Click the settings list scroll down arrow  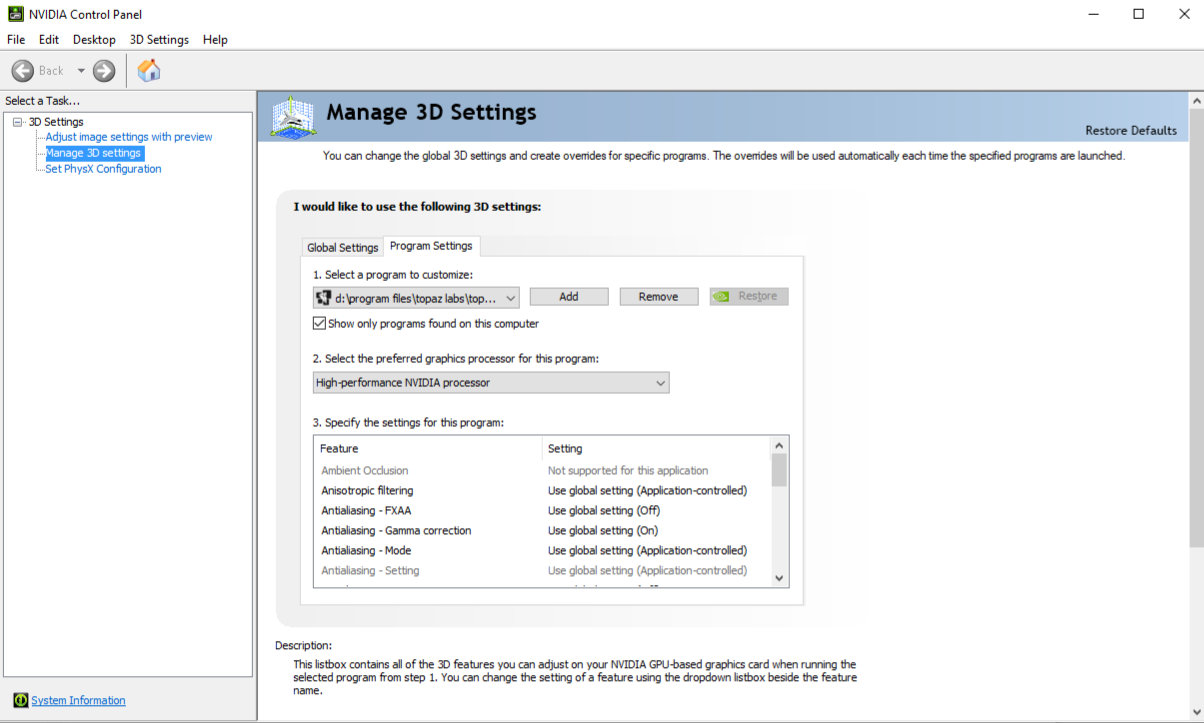click(x=780, y=578)
